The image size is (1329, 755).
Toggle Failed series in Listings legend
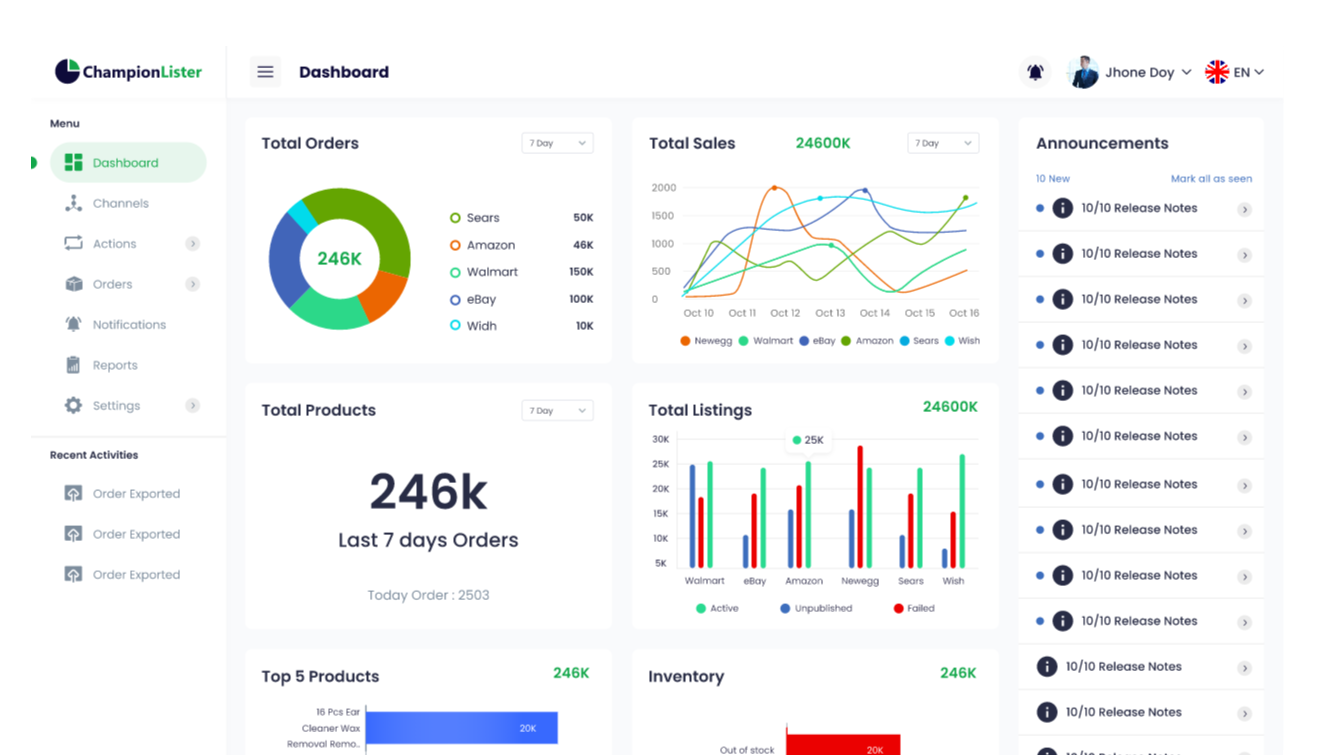tap(914, 608)
